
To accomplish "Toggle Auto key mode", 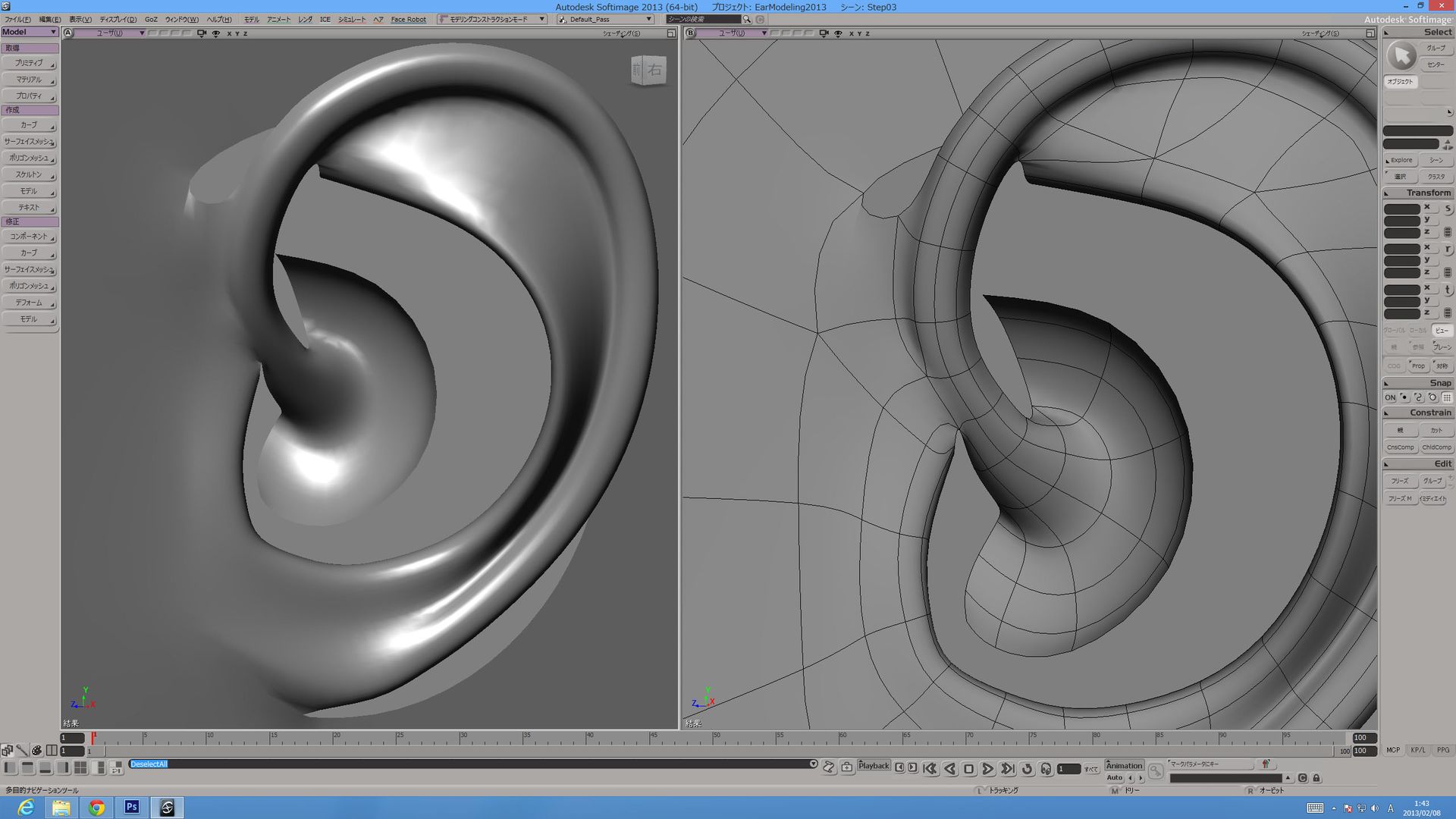I will click(x=1115, y=777).
